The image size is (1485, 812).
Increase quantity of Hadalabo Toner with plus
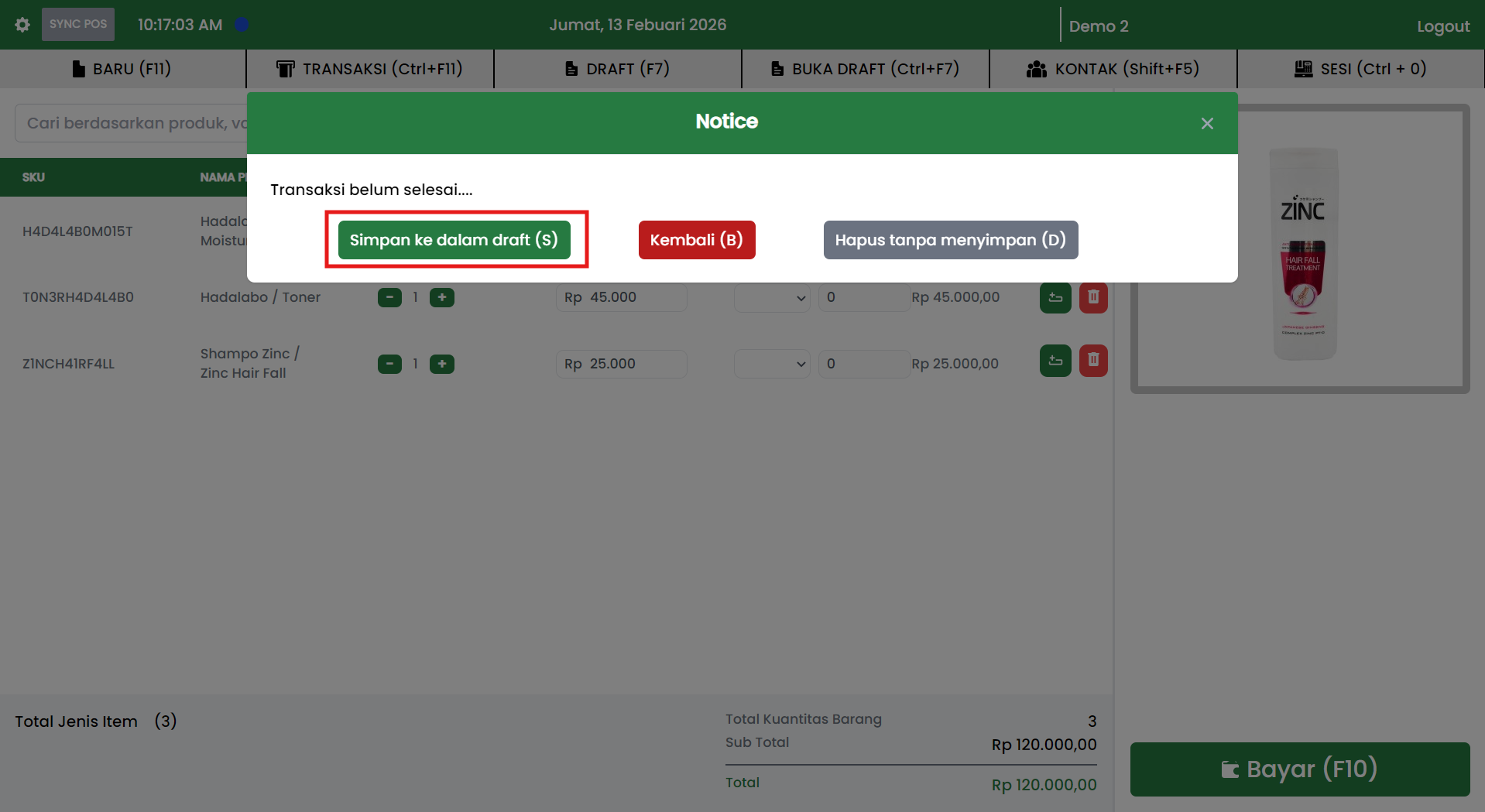pos(442,297)
